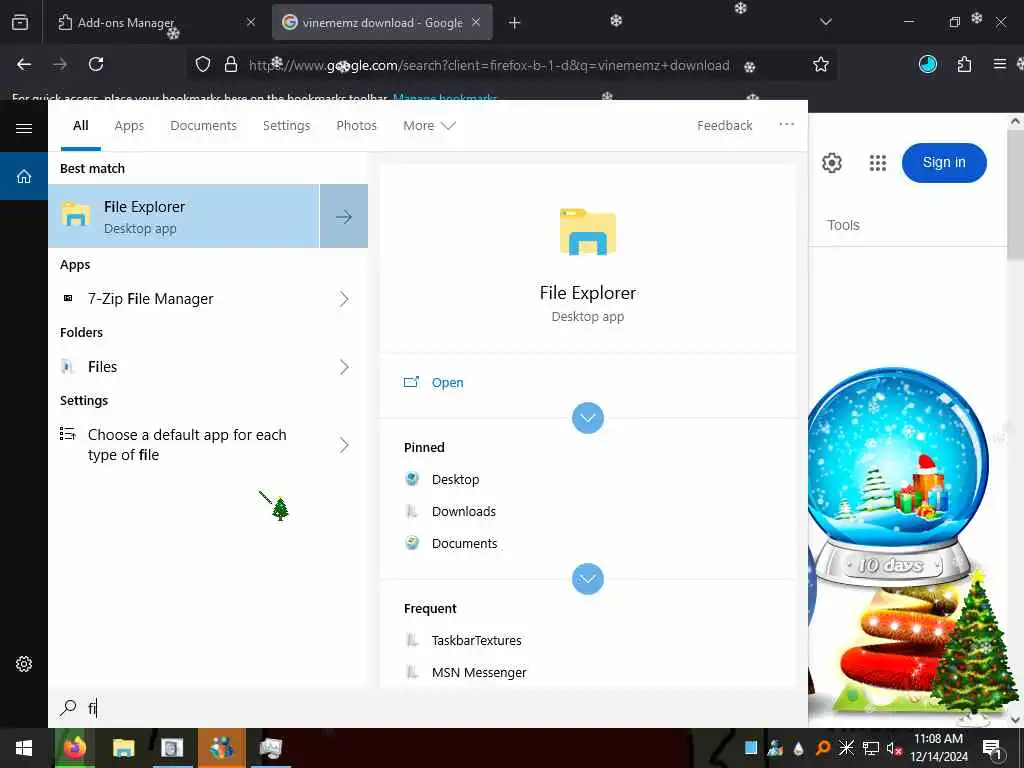This screenshot has width=1024, height=768.
Task: Open the Files folder result
Action: [x=184, y=367]
